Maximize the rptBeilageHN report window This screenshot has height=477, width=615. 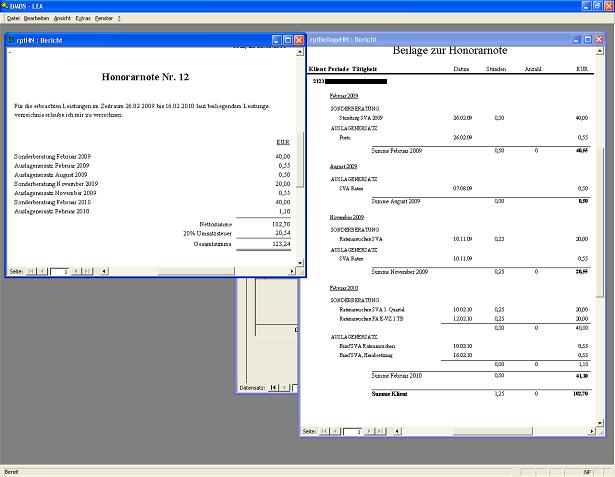tap(588, 39)
